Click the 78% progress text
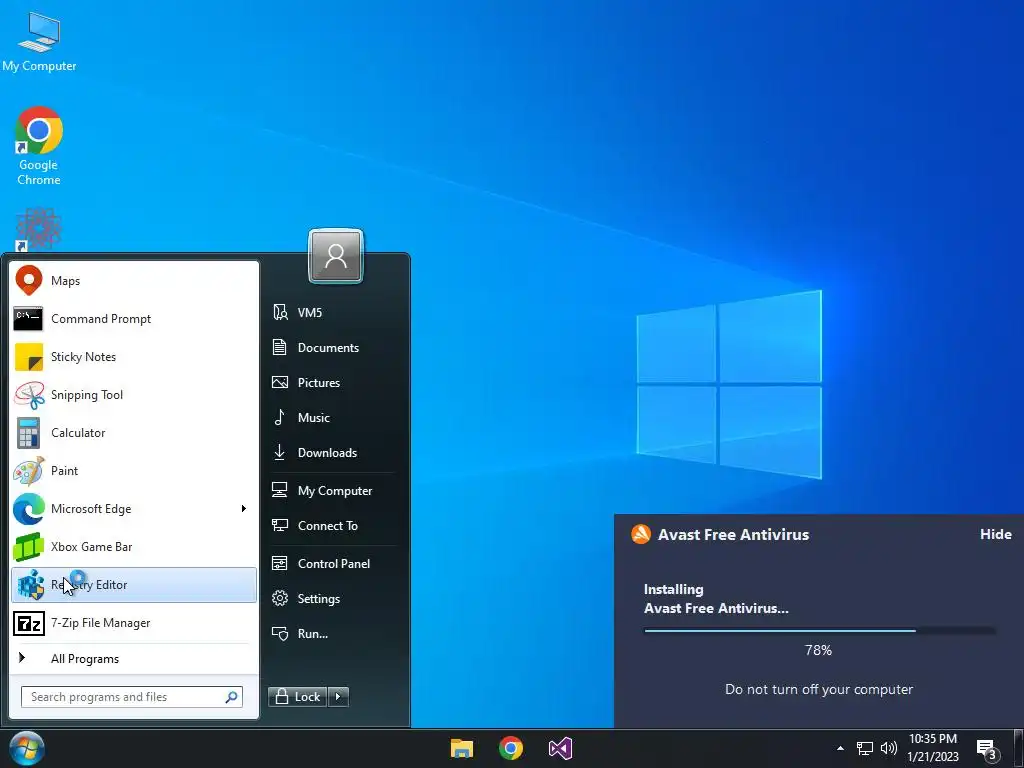This screenshot has width=1024, height=768. click(818, 650)
